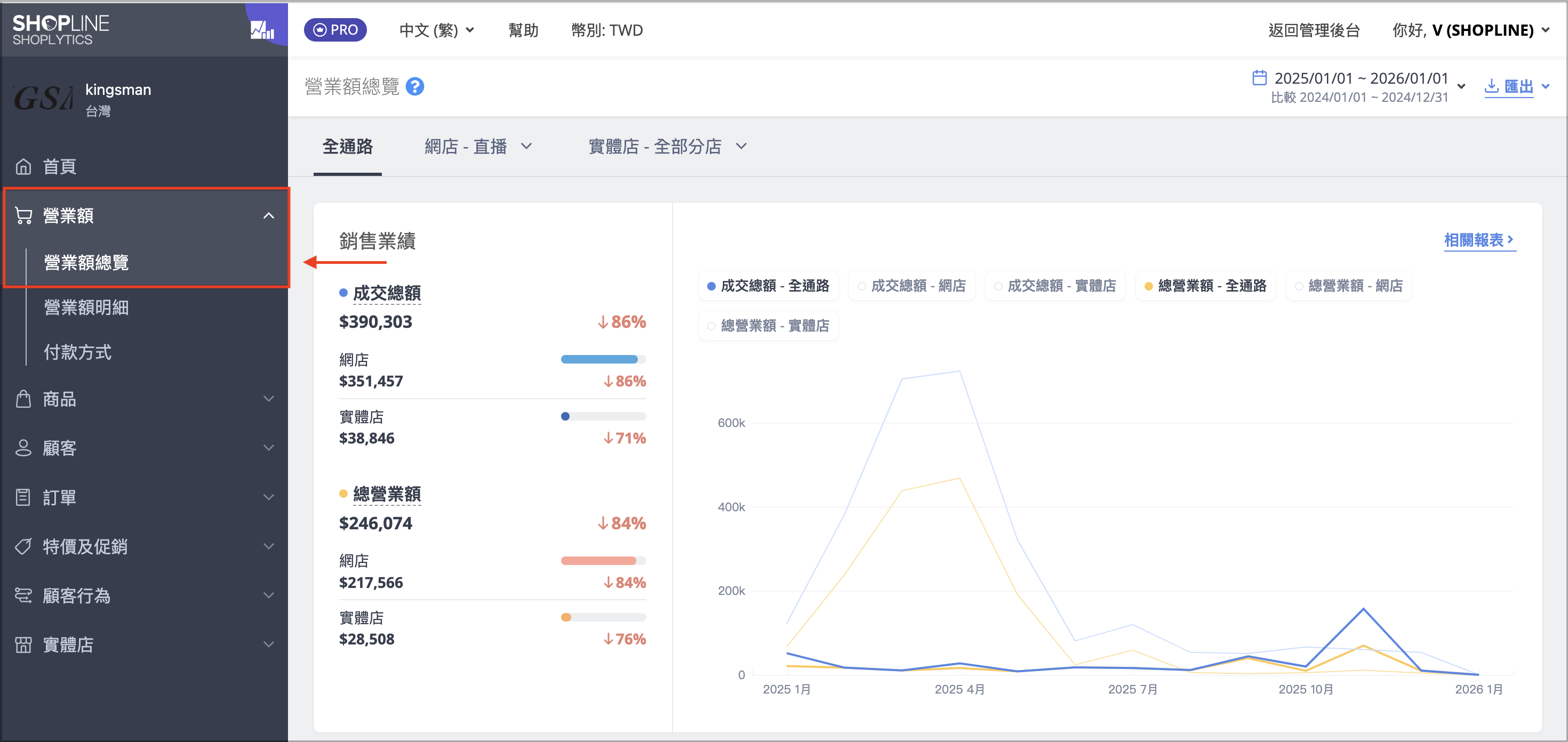Open the date range picker dropdown arrow
This screenshot has height=742, width=1568.
(1461, 86)
